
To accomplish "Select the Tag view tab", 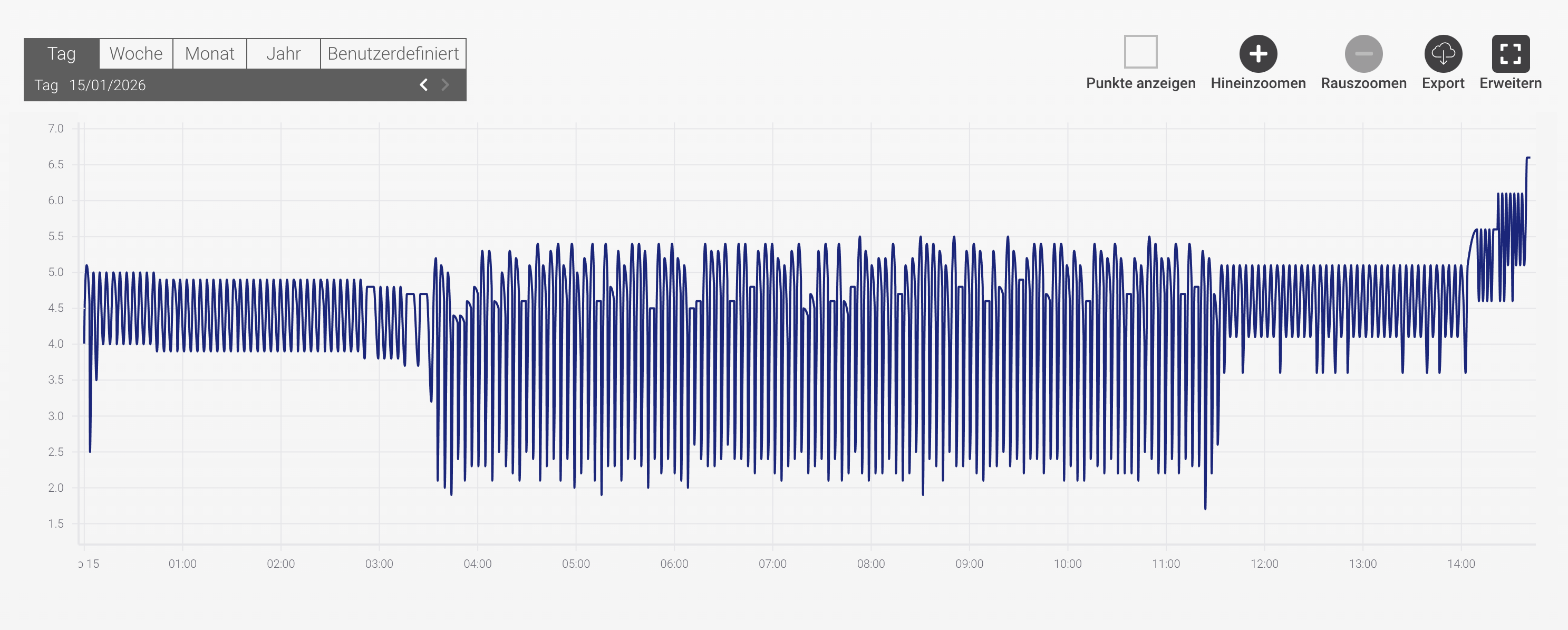I will [62, 54].
